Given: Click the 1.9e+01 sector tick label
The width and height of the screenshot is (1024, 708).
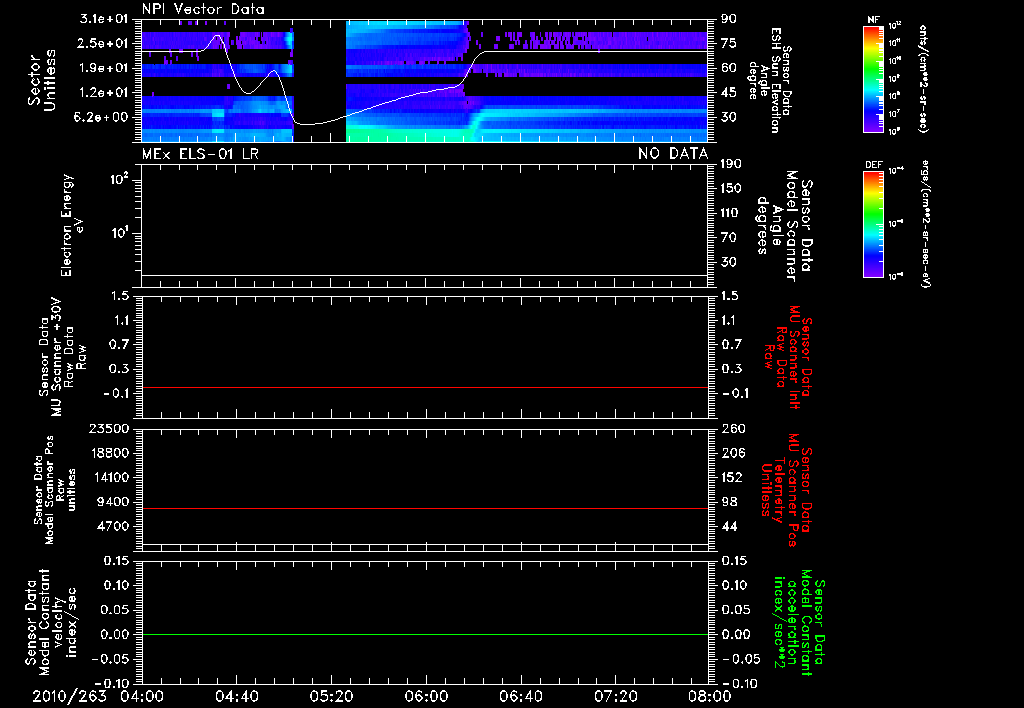Looking at the screenshot, I should (104, 68).
